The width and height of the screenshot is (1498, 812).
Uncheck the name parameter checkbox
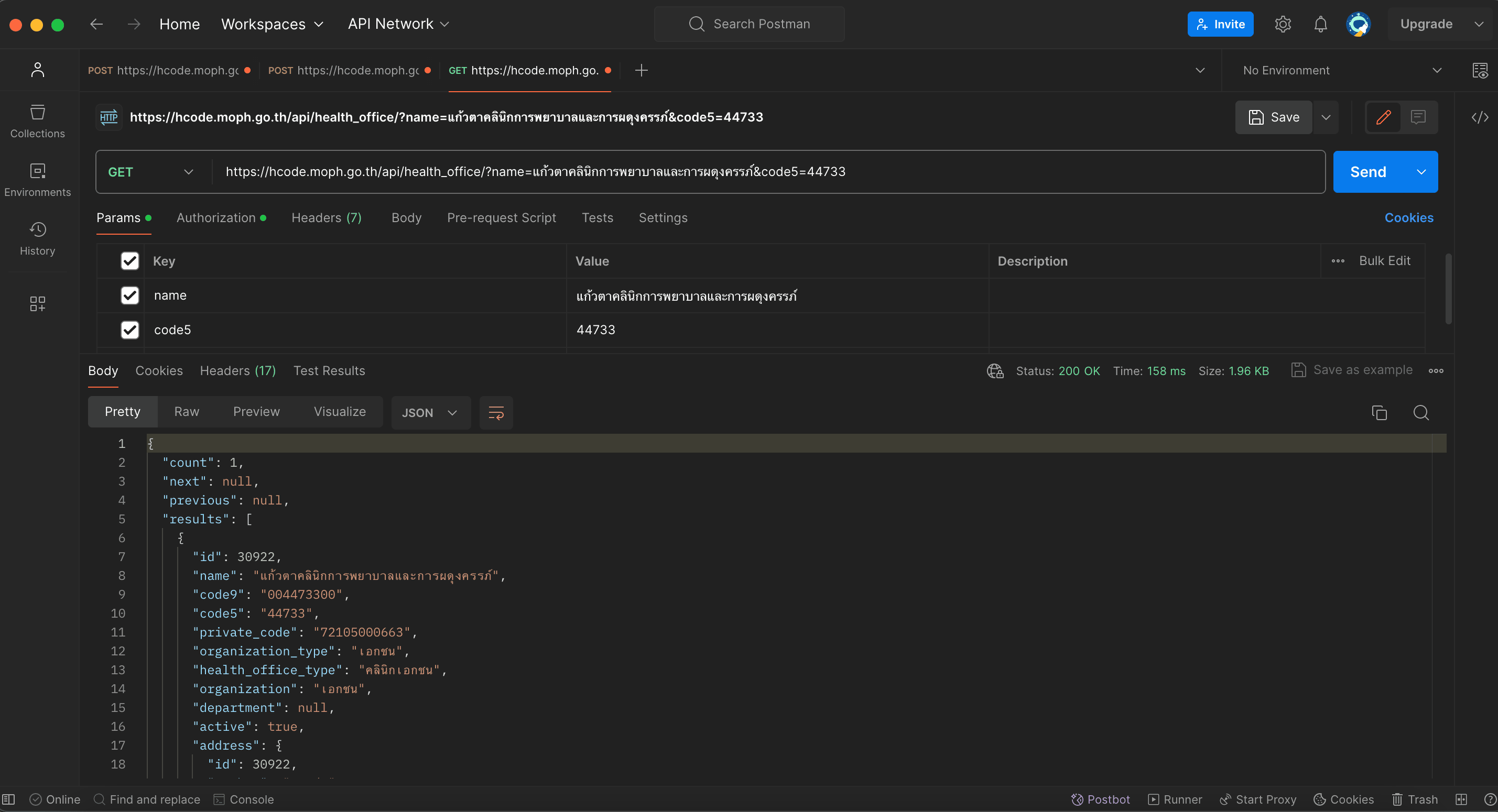[x=129, y=295]
